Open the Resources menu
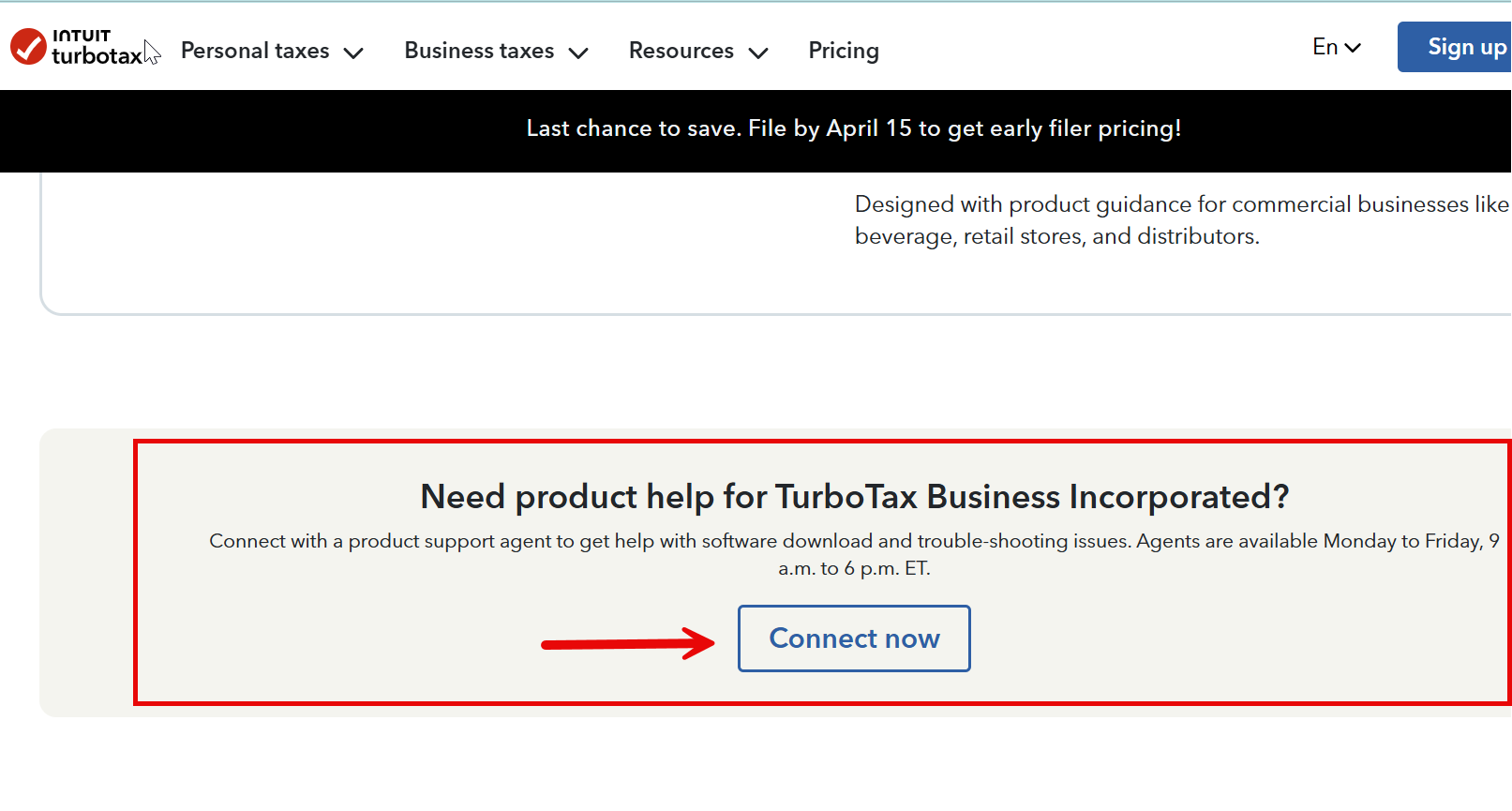 point(681,51)
